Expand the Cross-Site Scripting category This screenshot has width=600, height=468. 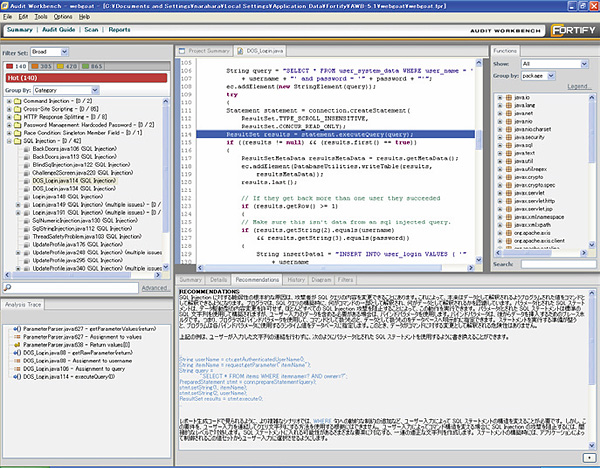pos(8,110)
